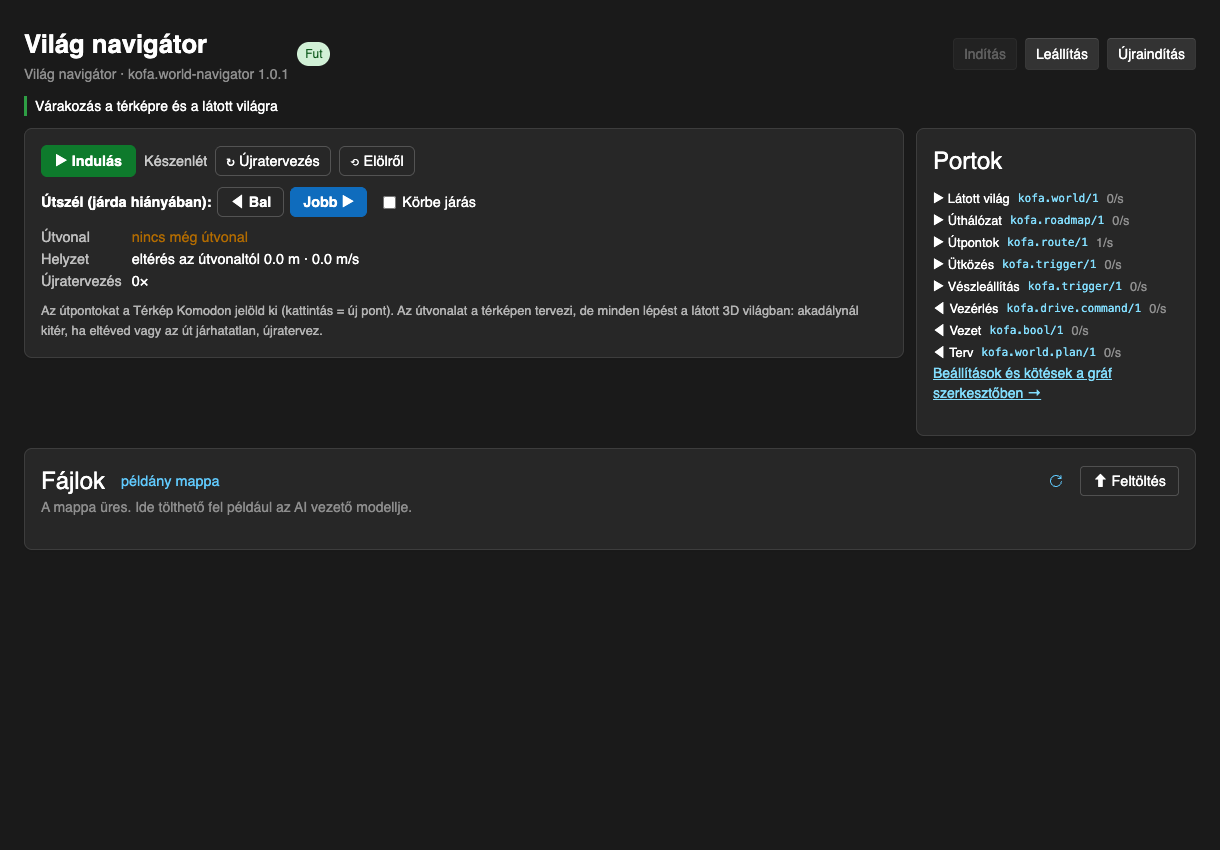Click the Portok panel heading
Image resolution: width=1220 pixels, height=850 pixels.
tap(967, 161)
